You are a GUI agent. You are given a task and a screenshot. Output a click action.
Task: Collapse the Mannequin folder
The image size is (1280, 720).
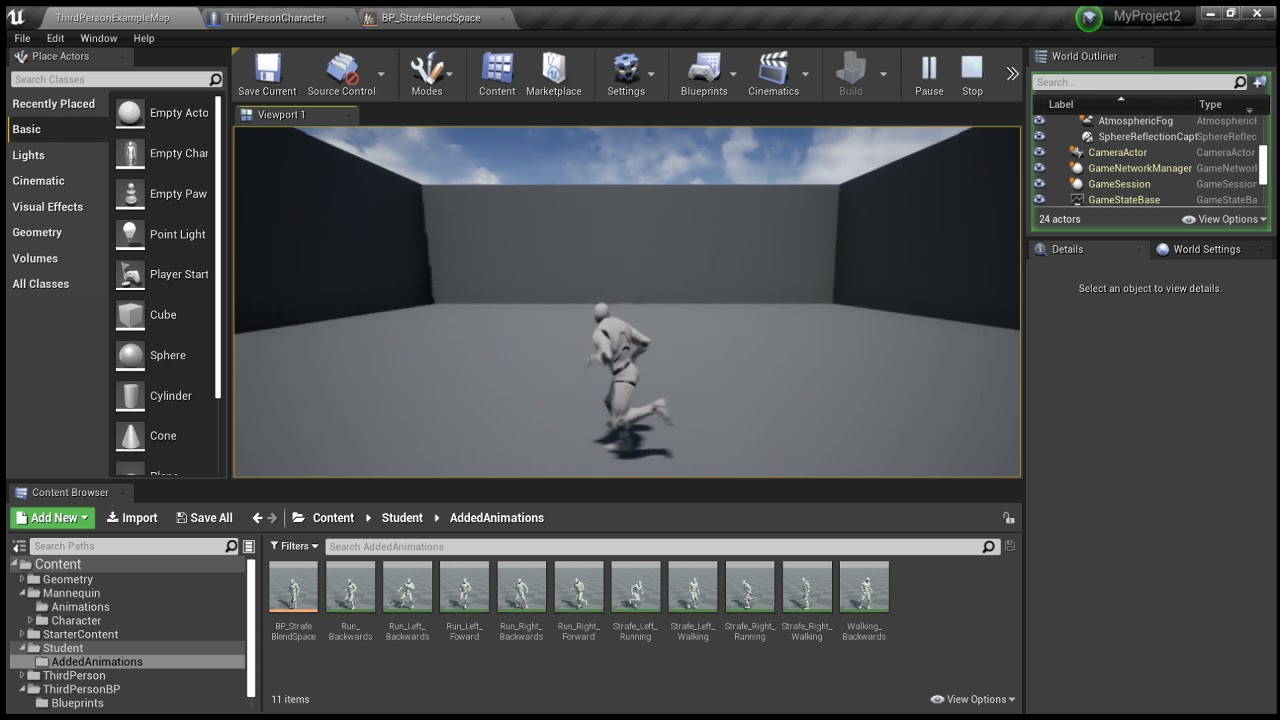click(x=22, y=593)
